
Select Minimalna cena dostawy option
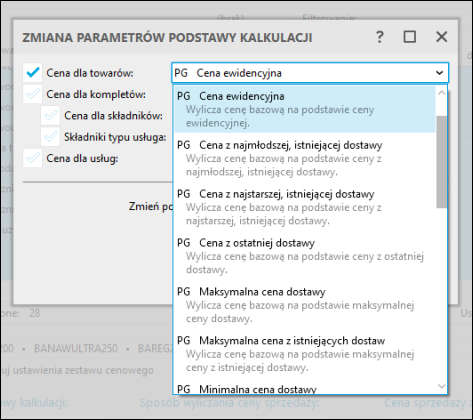coord(305,388)
